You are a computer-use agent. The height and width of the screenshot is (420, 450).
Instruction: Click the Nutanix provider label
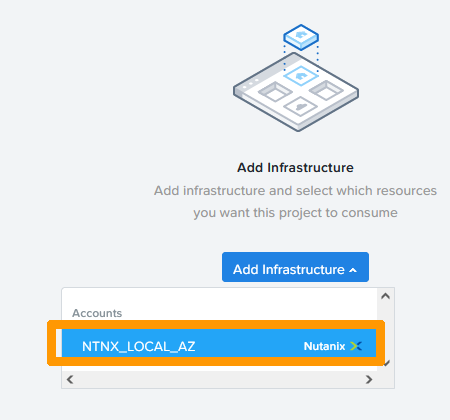pos(324,346)
